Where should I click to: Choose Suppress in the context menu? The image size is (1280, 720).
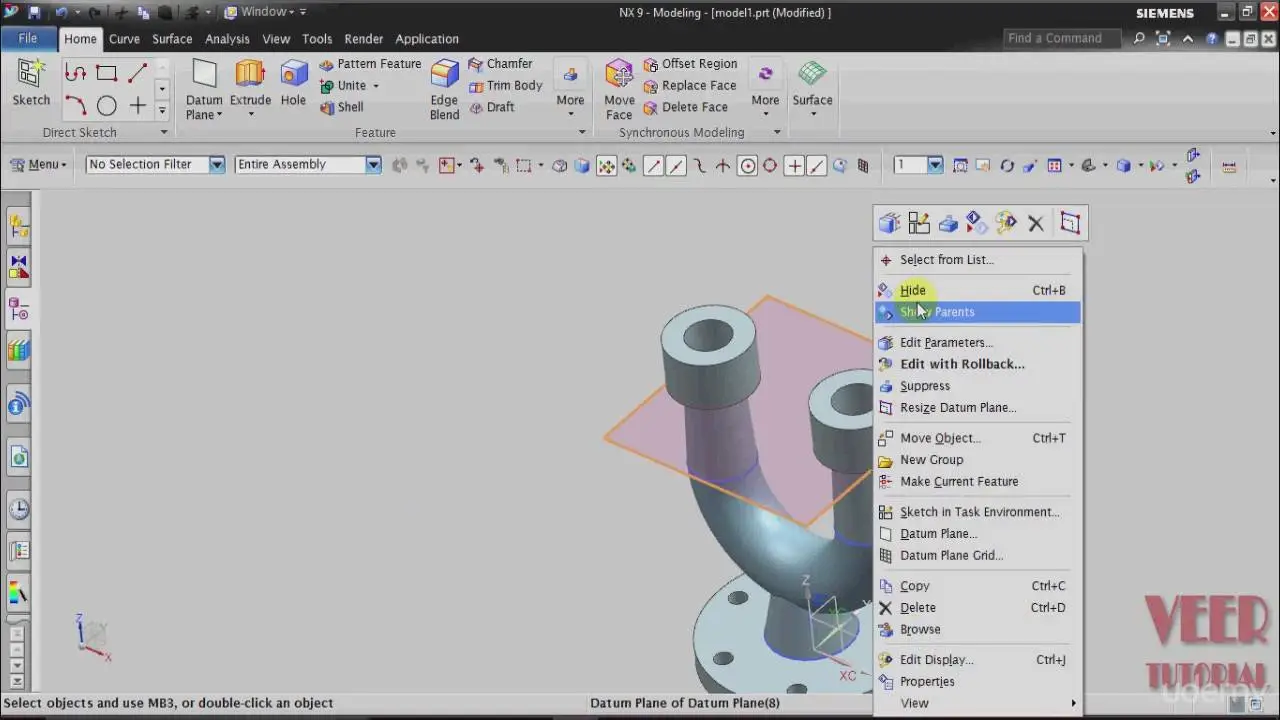coord(978,386)
